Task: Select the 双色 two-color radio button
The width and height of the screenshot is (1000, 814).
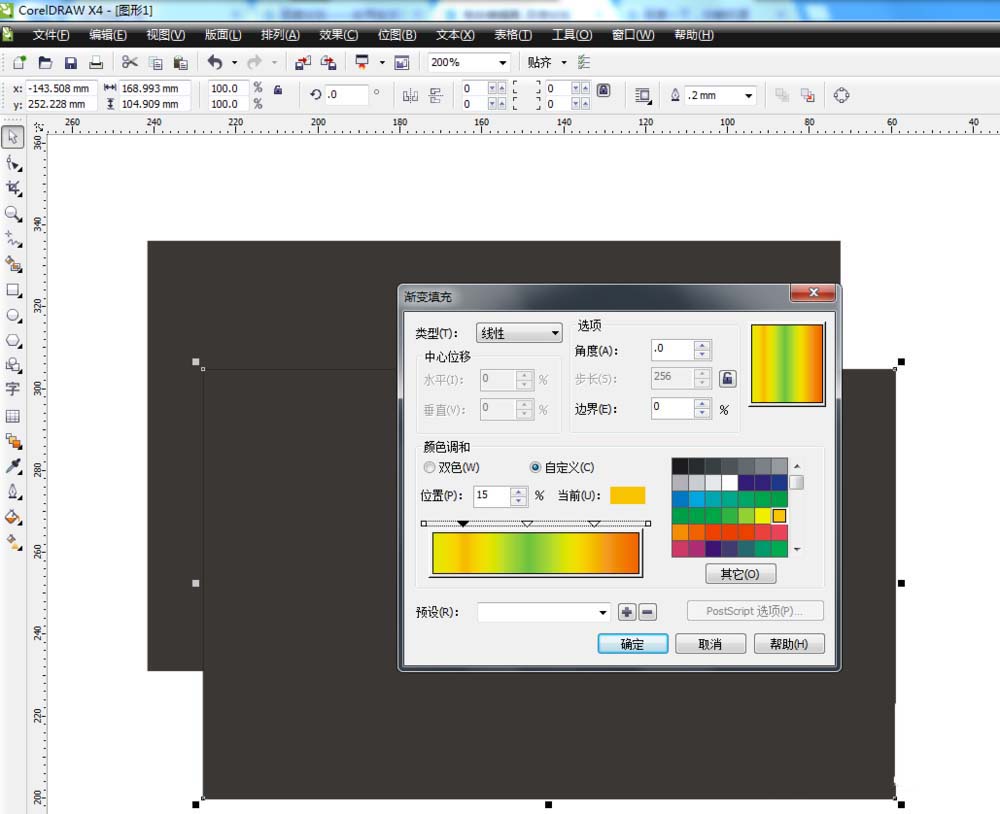Action: pyautogui.click(x=430, y=467)
